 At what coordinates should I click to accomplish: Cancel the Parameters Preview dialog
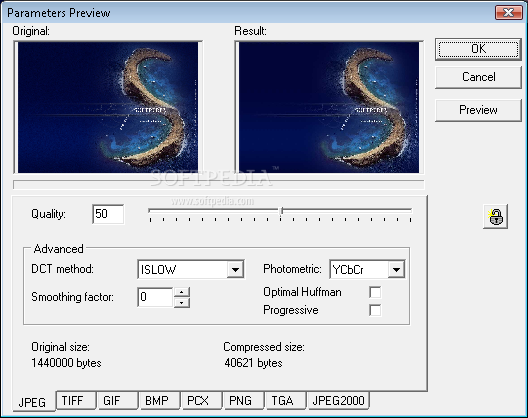478,77
